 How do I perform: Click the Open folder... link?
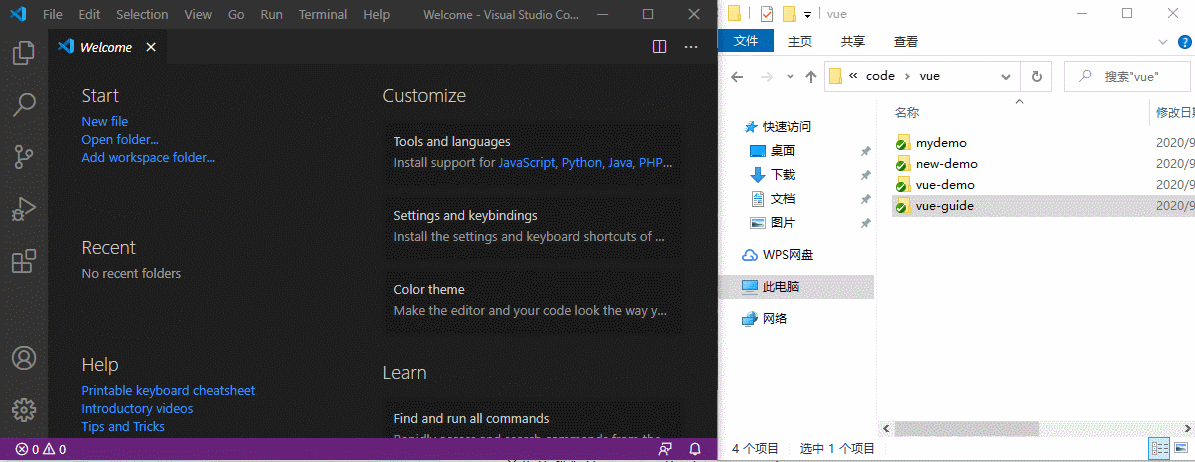point(120,140)
